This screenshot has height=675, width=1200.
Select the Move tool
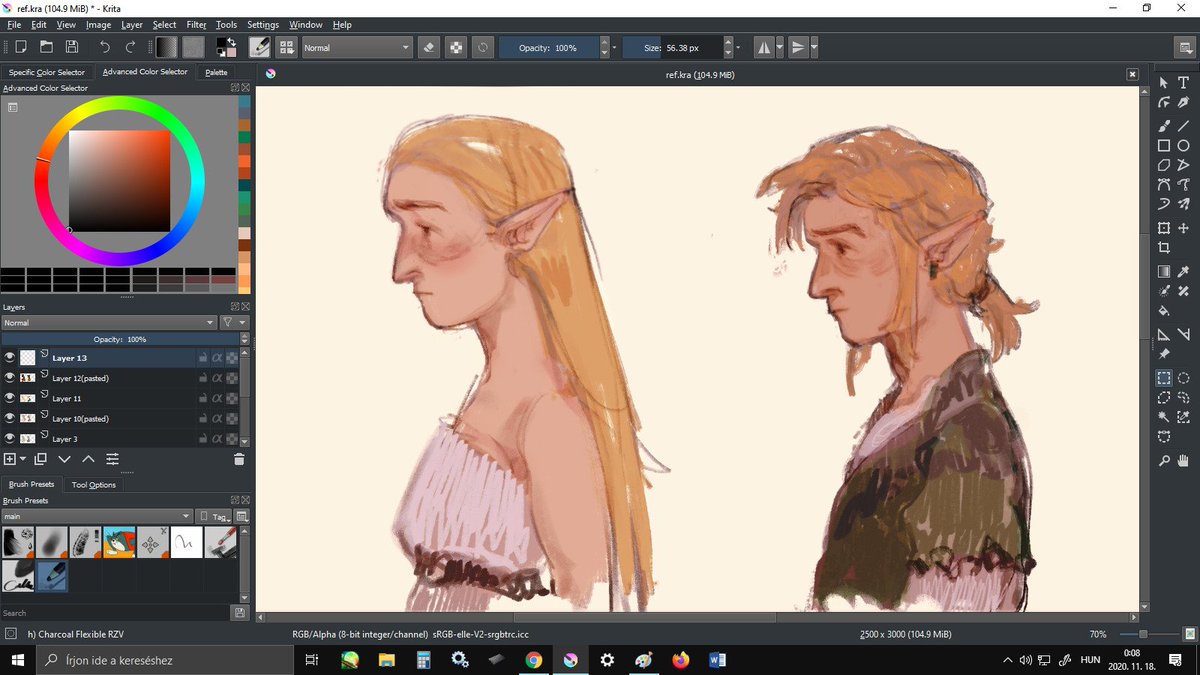click(1184, 228)
